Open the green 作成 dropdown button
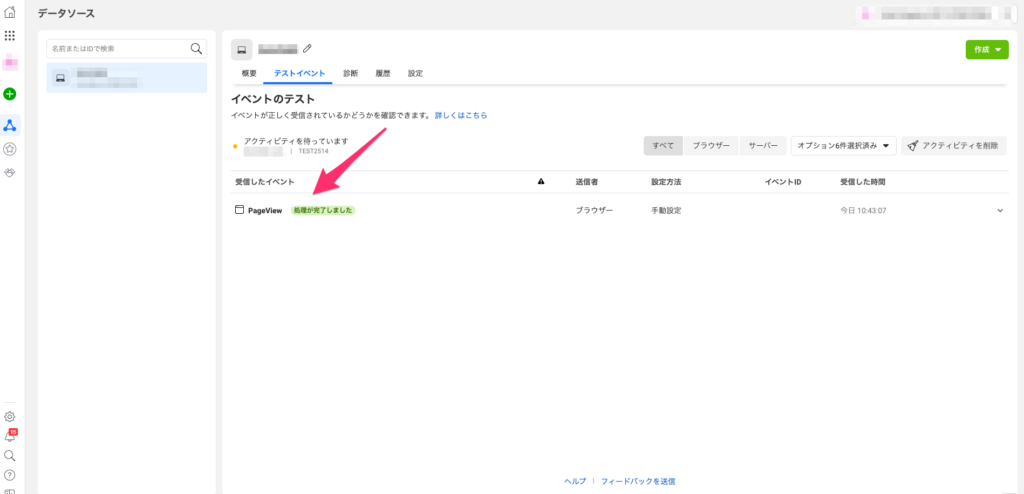The image size is (1024, 494). point(984,50)
